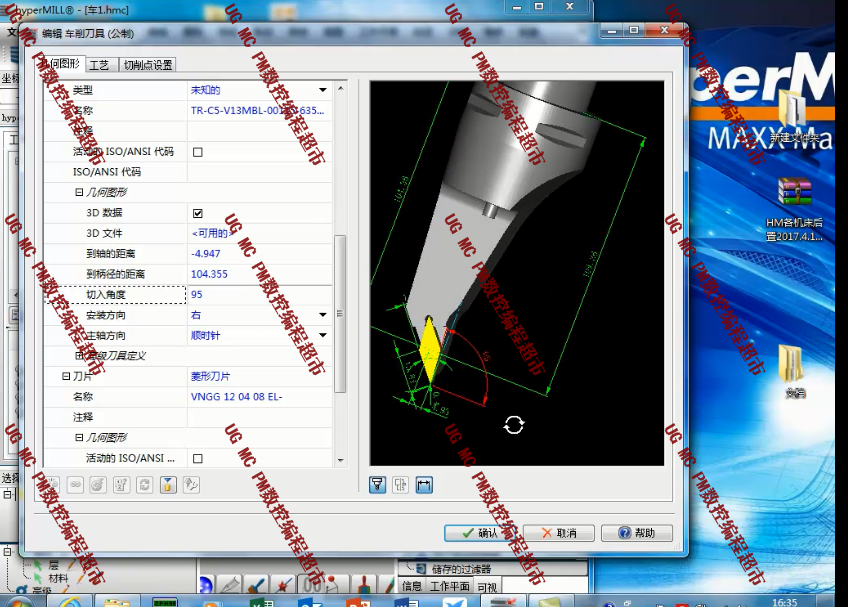Click the 切入角度 value 95
848x607 pixels.
pos(260,295)
